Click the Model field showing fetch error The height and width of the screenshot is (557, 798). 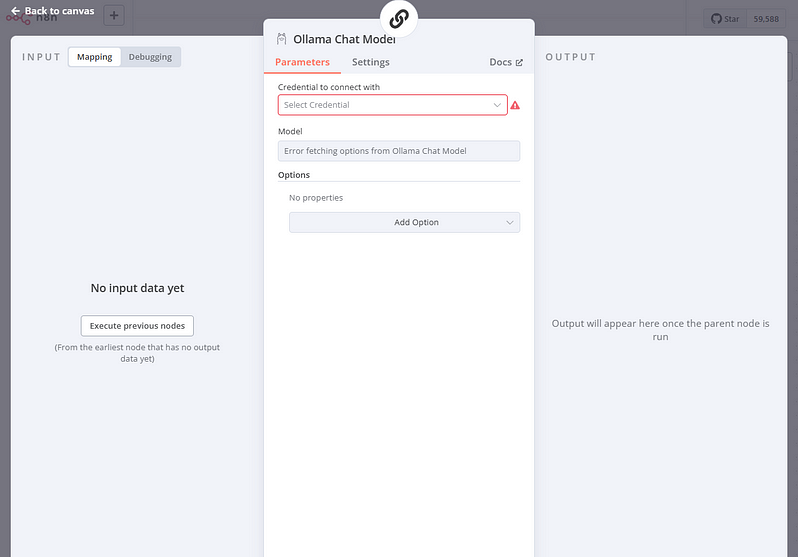pos(399,151)
